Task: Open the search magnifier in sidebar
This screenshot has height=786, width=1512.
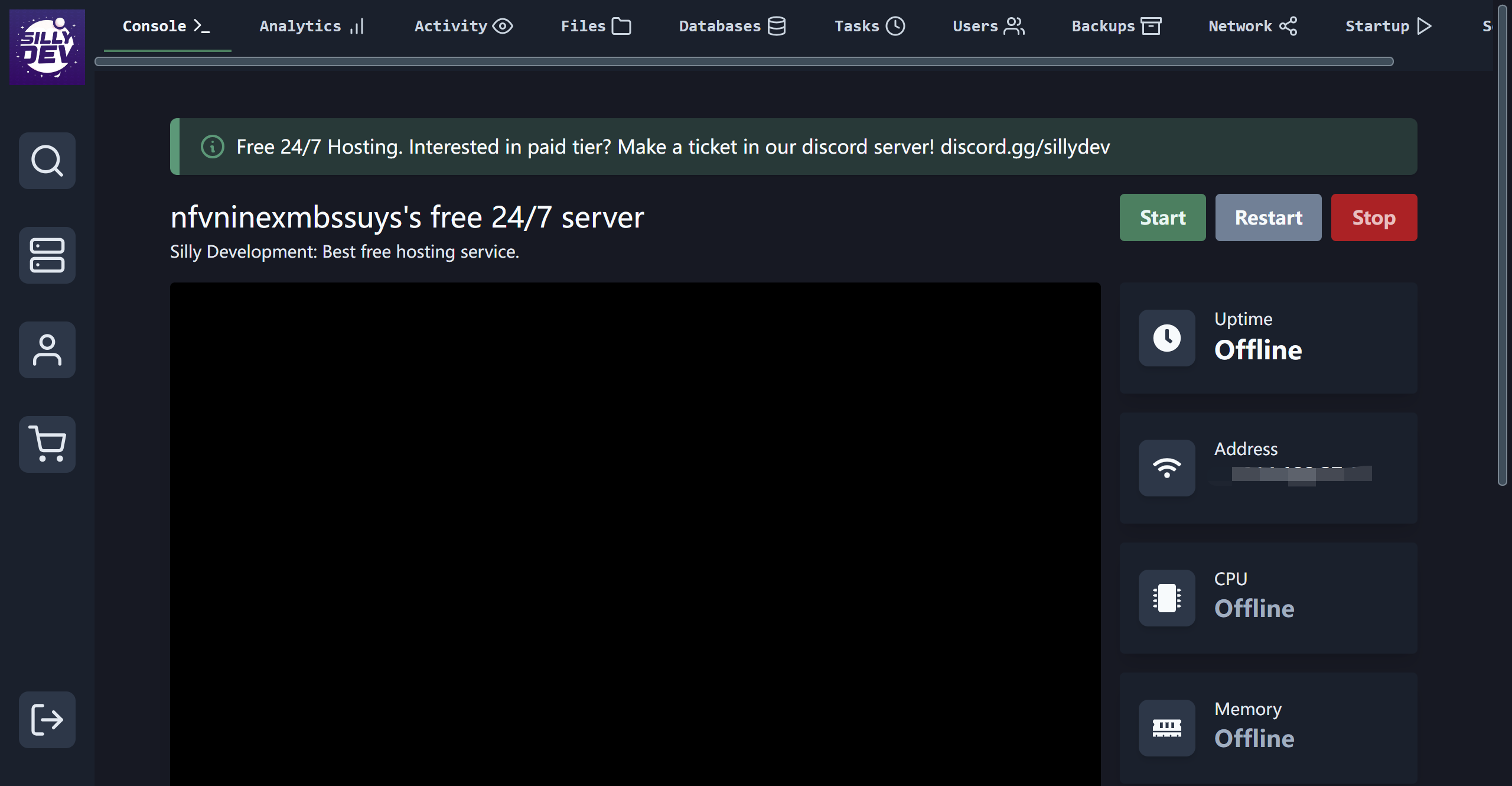Action: tap(47, 161)
